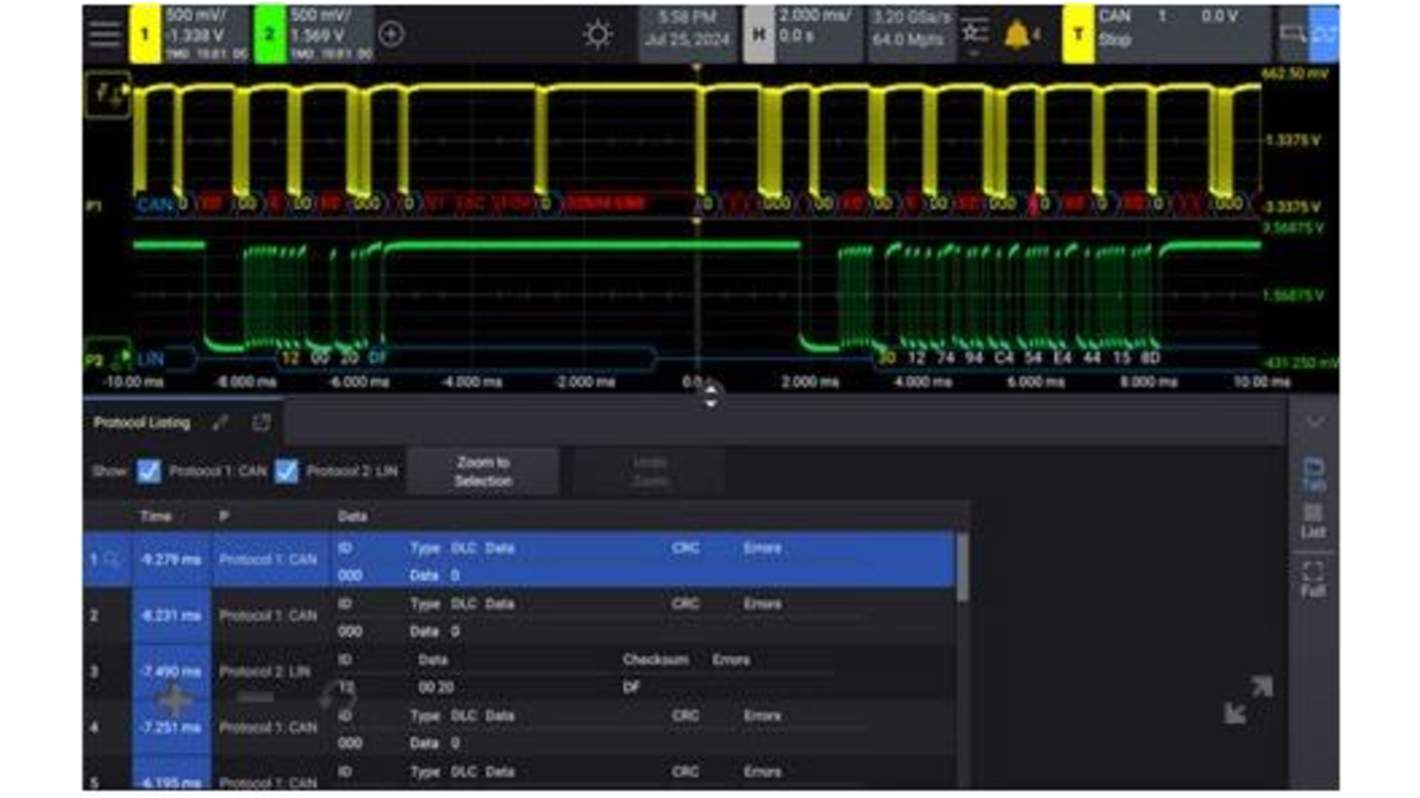Click the protocol listing vertical scrollbar

[x=963, y=567]
